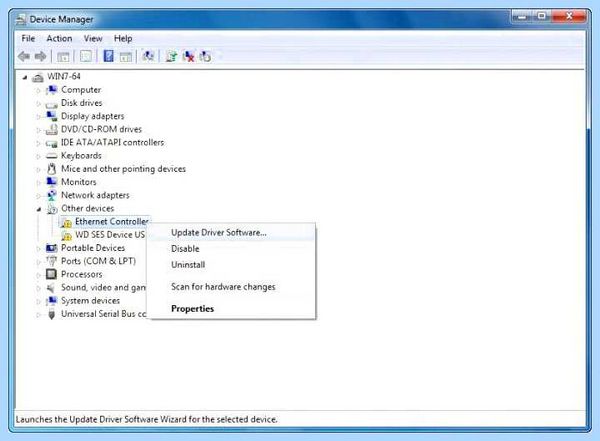Toggle the Show/Hide Console Tree toolbar icon
This screenshot has height=441, width=600.
click(63, 57)
